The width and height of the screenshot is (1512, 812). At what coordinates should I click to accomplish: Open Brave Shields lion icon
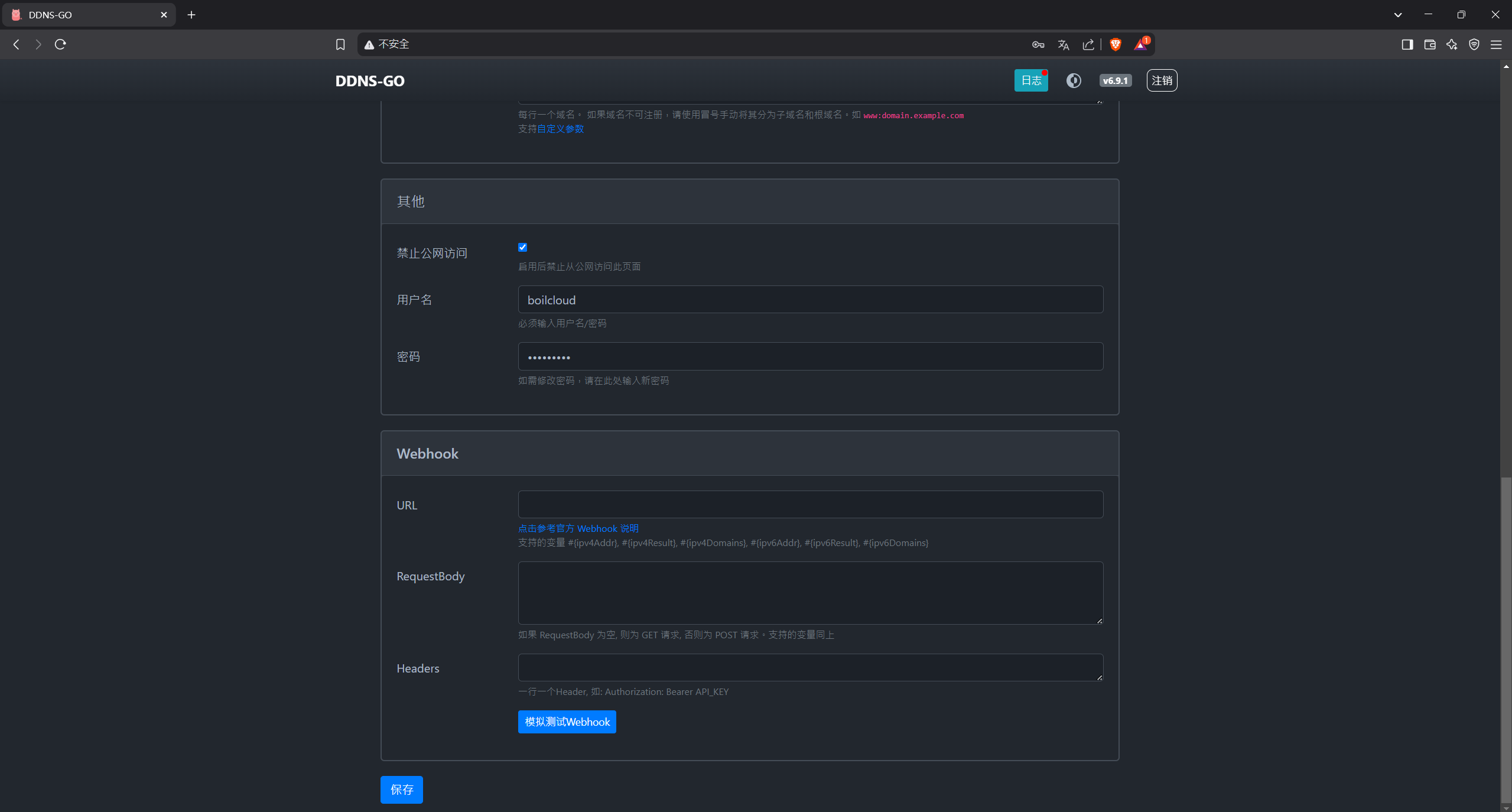click(1116, 44)
